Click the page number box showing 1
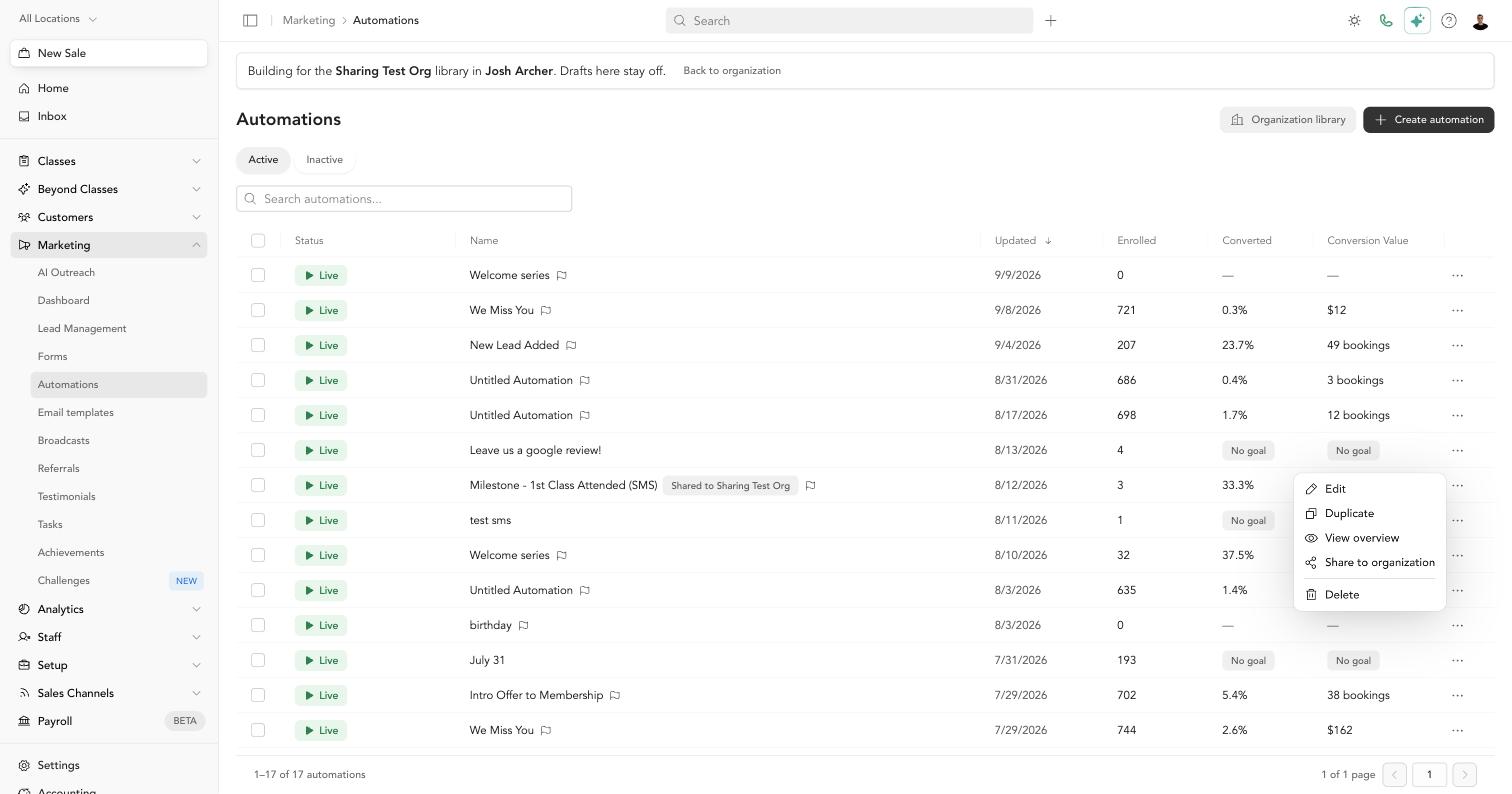The width and height of the screenshot is (1512, 794). point(1429,775)
